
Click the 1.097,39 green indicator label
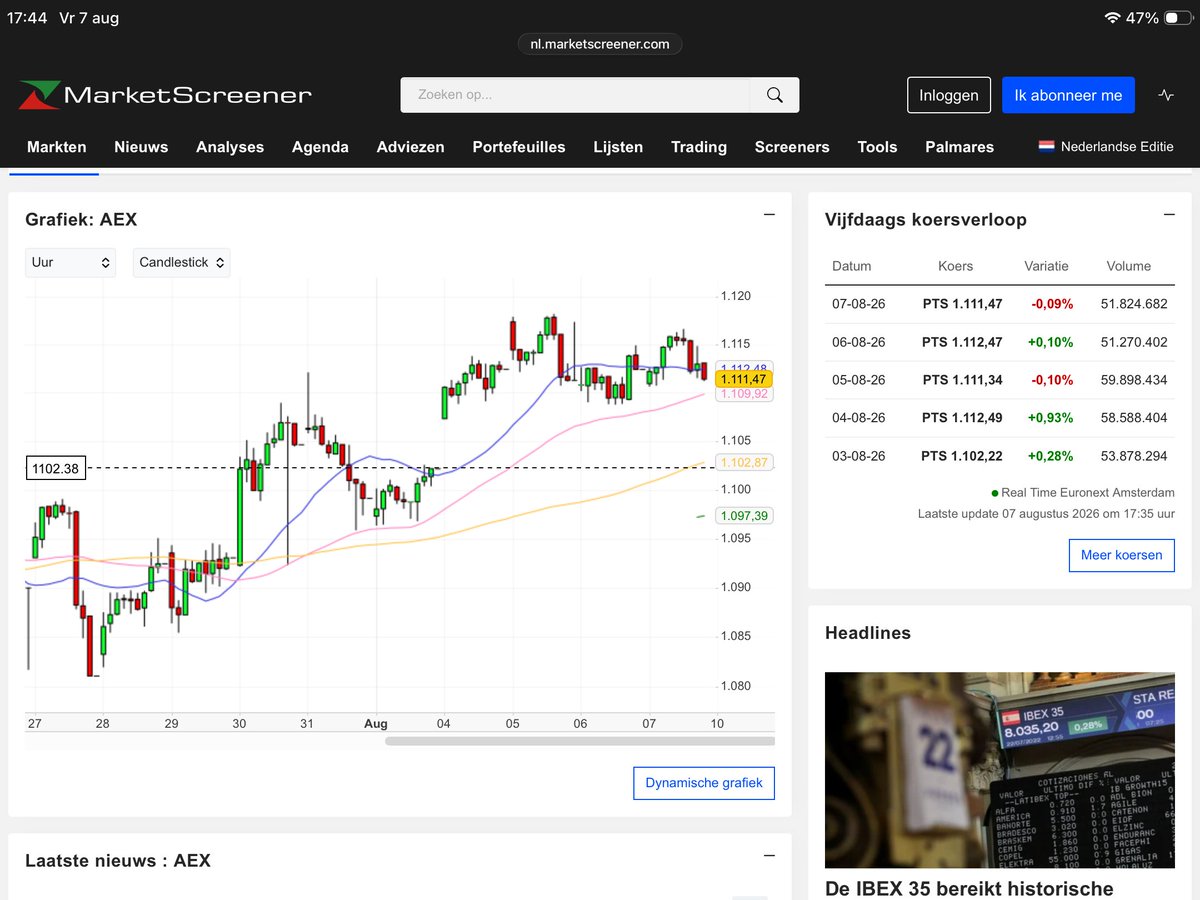click(x=743, y=516)
